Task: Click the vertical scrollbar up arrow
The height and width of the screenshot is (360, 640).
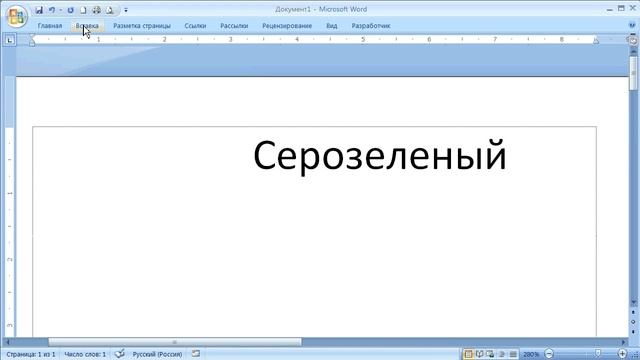Action: [x=633, y=51]
